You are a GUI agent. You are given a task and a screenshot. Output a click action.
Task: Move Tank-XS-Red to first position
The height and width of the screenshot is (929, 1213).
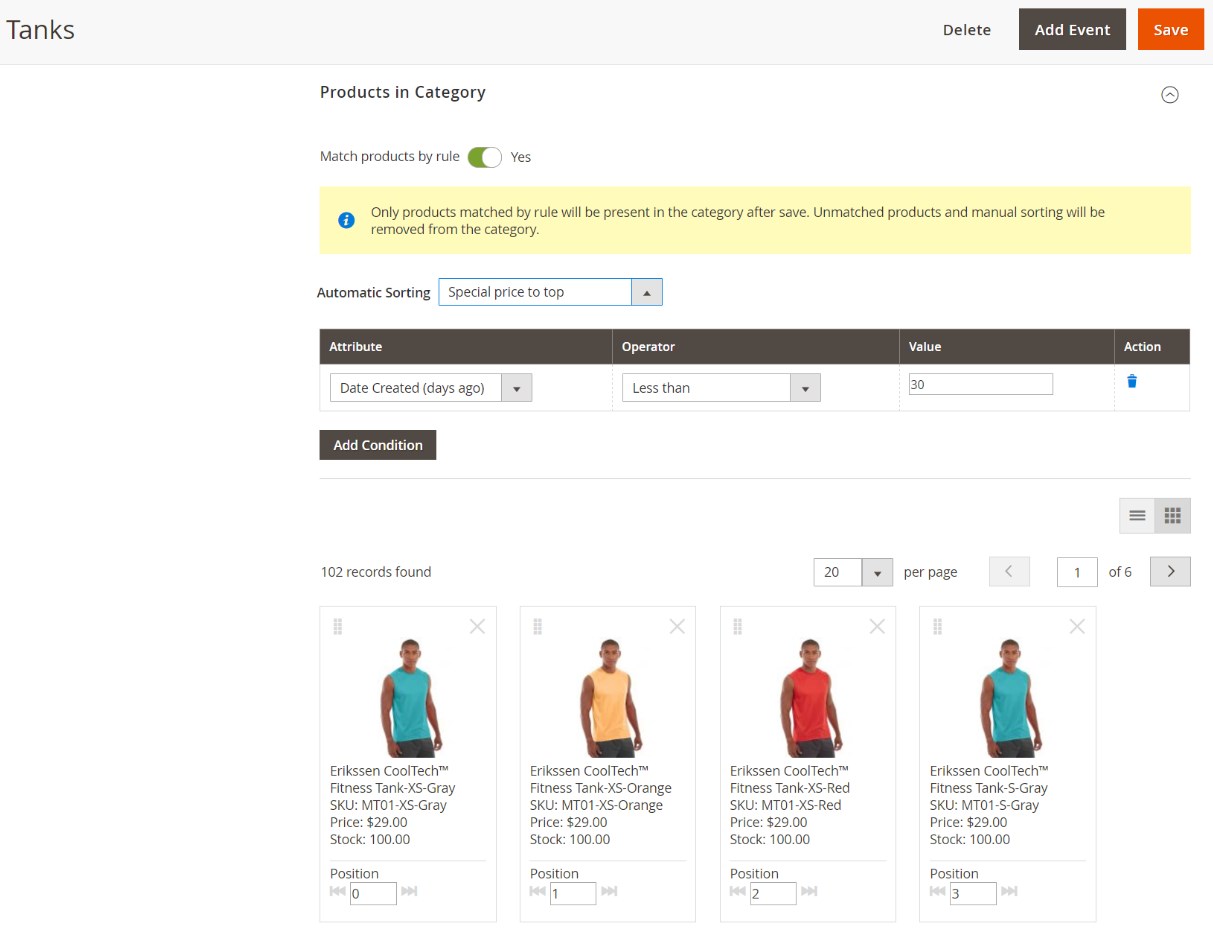(x=738, y=891)
